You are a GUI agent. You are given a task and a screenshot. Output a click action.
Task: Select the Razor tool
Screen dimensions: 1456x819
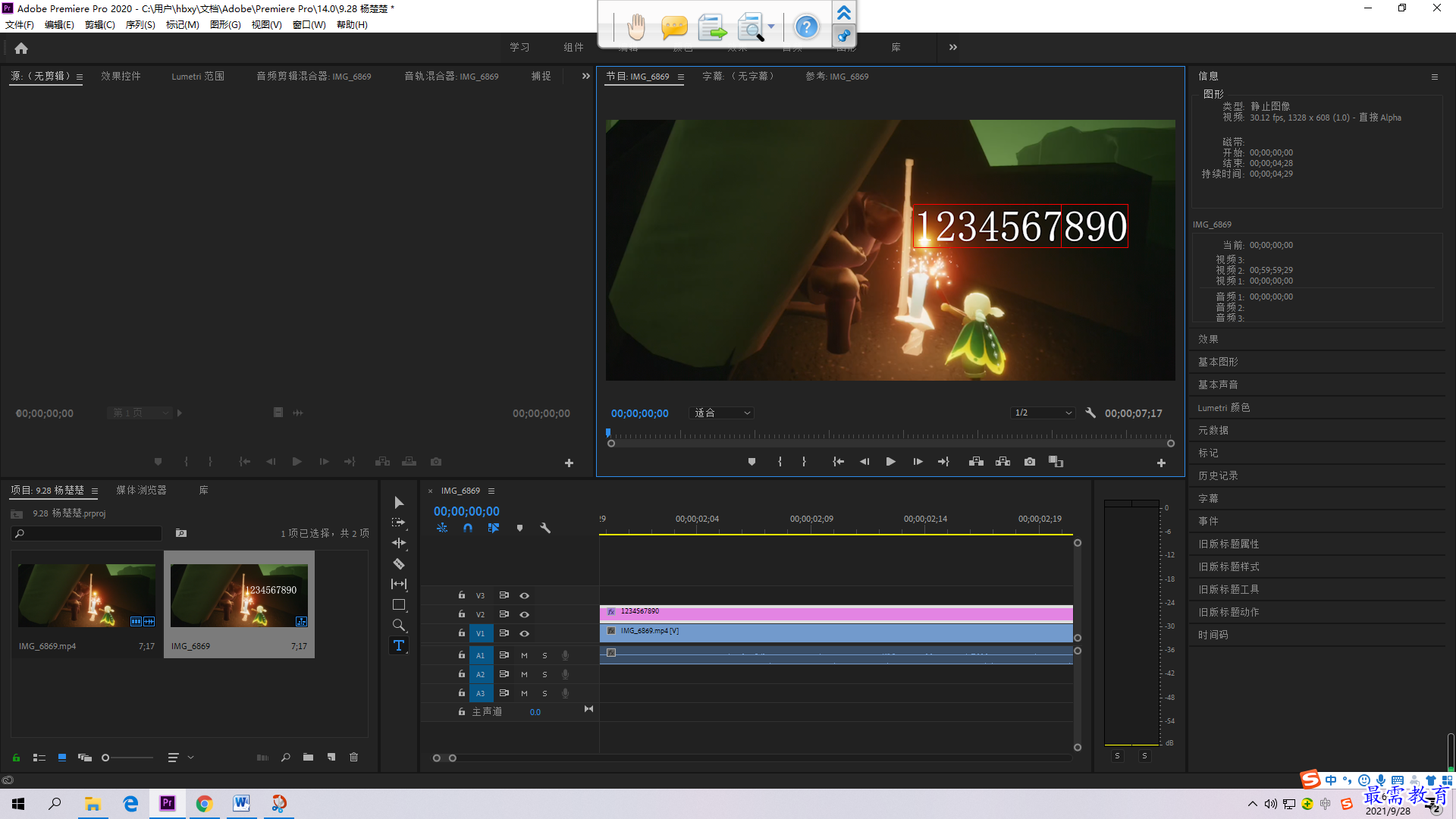(399, 563)
